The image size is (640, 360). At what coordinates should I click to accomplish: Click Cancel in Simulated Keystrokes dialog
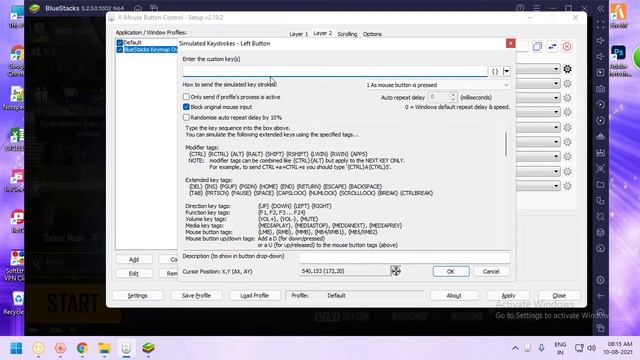[x=491, y=271]
